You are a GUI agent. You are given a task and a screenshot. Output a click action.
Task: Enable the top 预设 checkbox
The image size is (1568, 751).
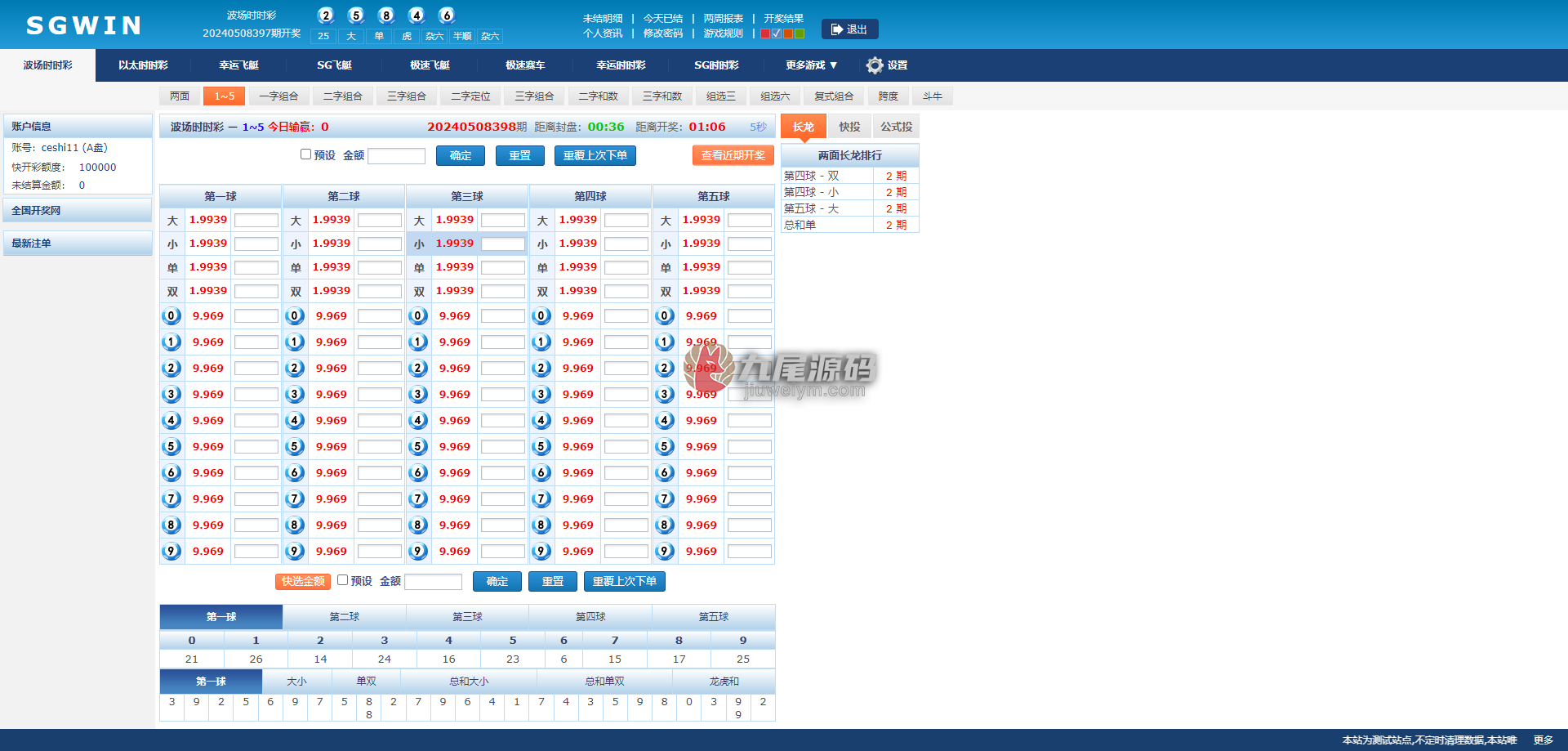[305, 154]
